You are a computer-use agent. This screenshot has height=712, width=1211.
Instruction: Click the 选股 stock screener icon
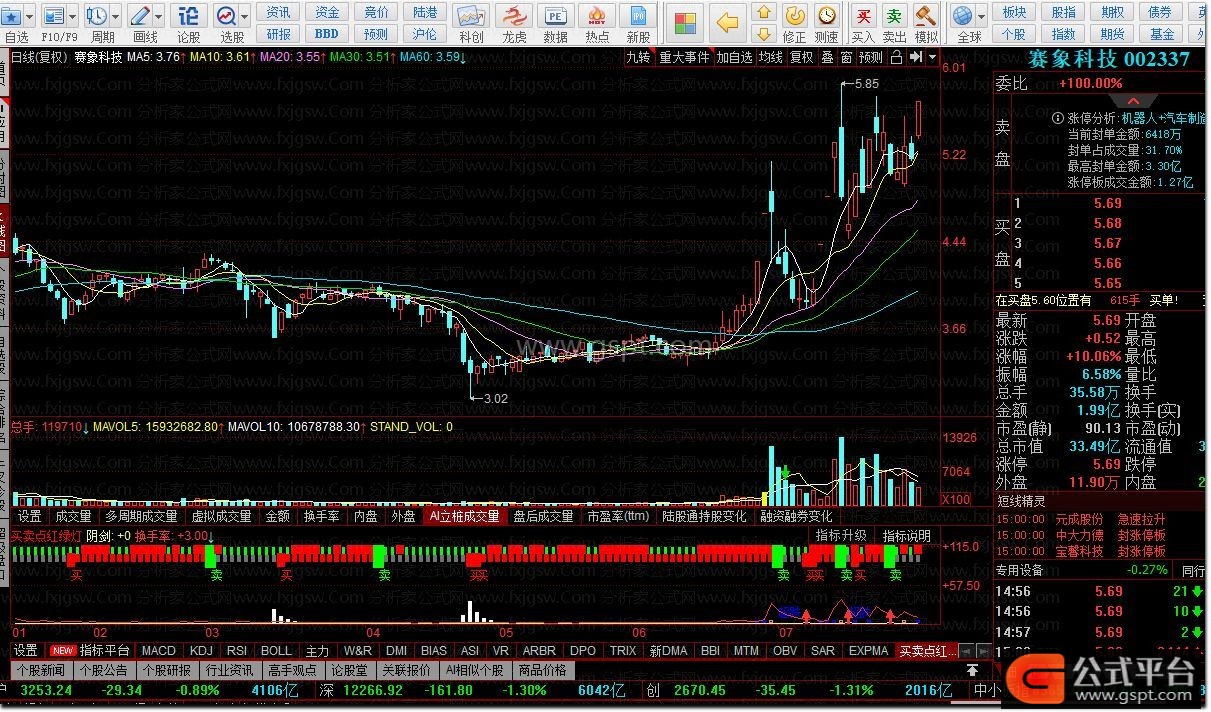227,16
